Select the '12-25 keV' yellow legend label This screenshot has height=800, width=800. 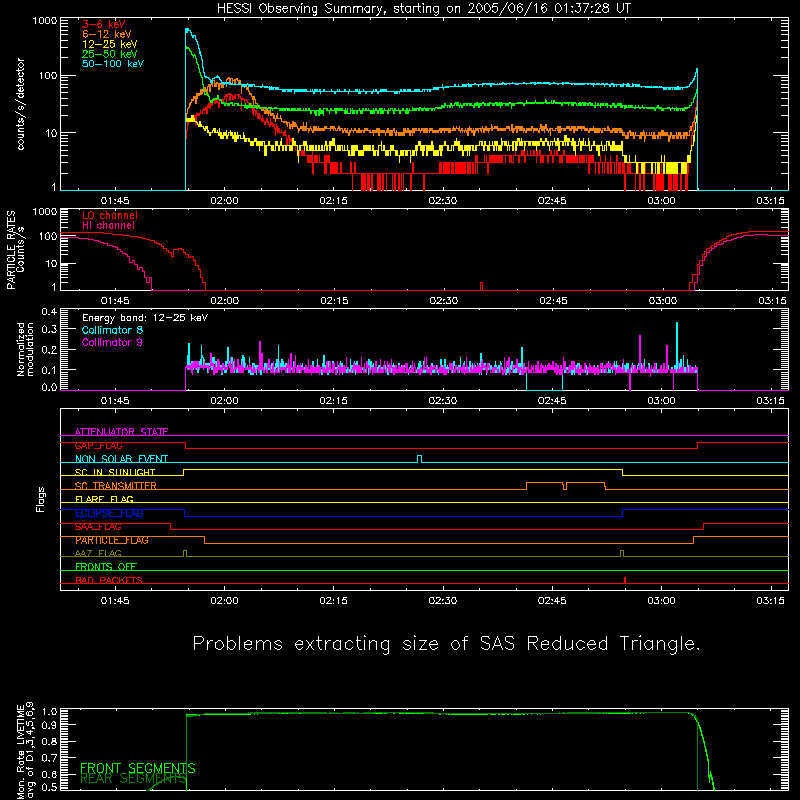pos(109,44)
